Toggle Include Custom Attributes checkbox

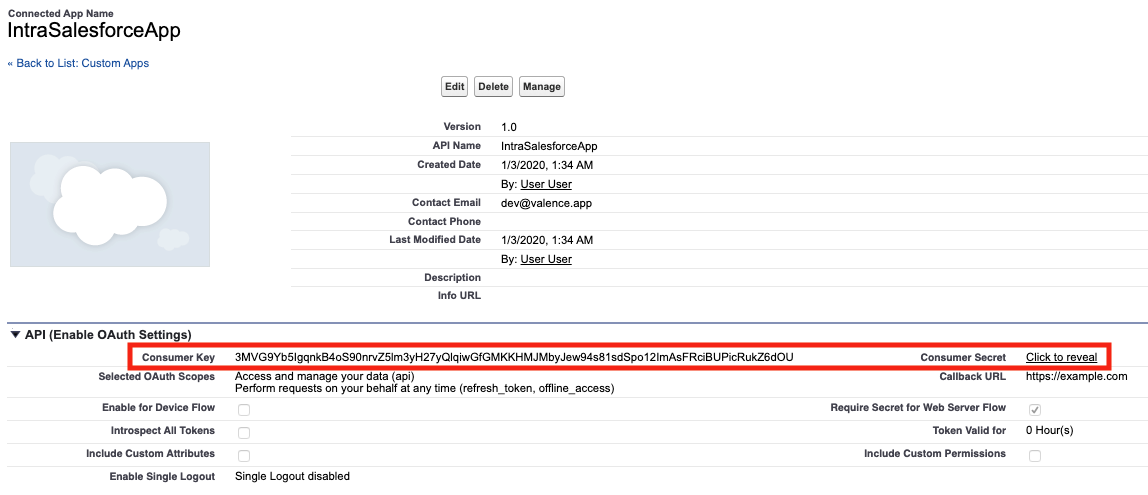click(244, 455)
